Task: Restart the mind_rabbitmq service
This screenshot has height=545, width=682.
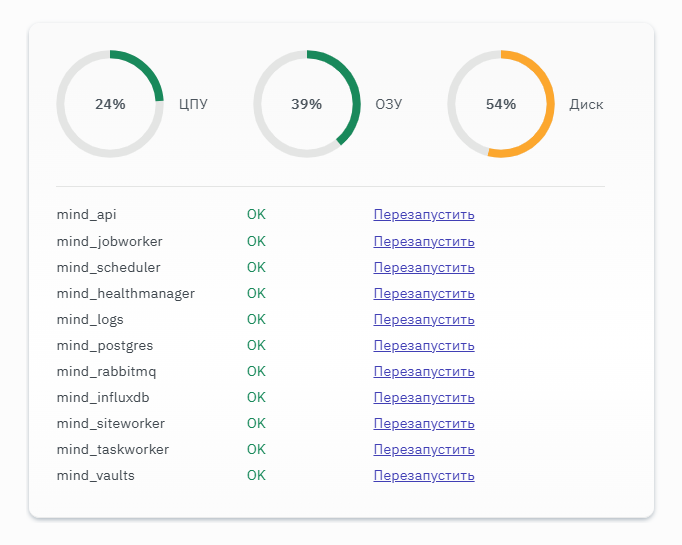Action: pos(423,371)
